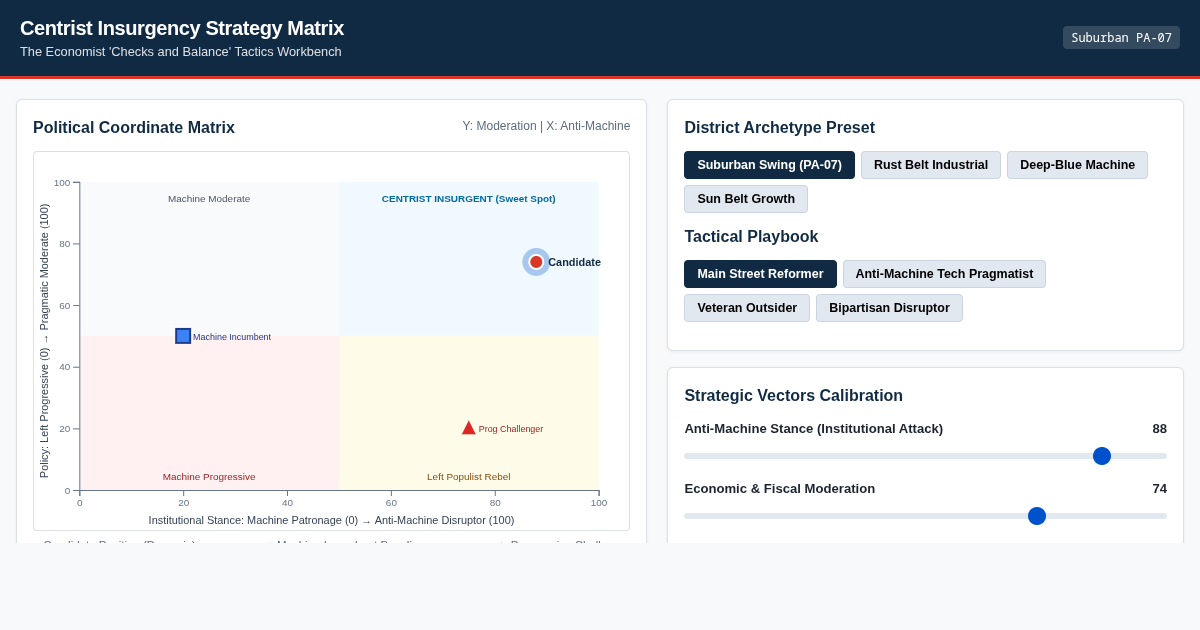Select the Veteran Outsider playbook

pyautogui.click(x=747, y=308)
